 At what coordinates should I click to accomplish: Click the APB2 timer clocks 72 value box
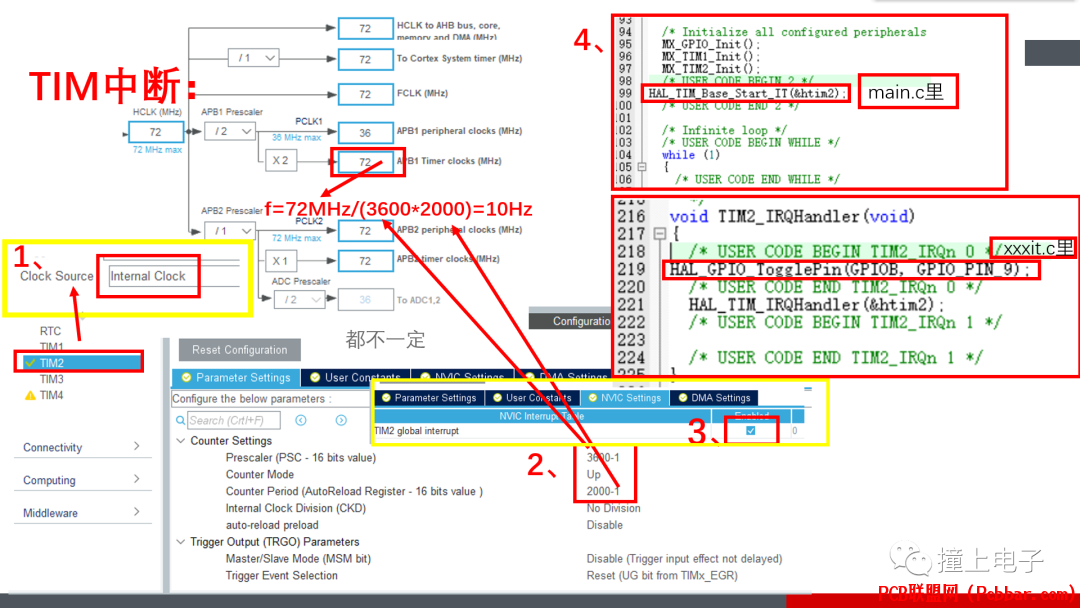pos(365,260)
